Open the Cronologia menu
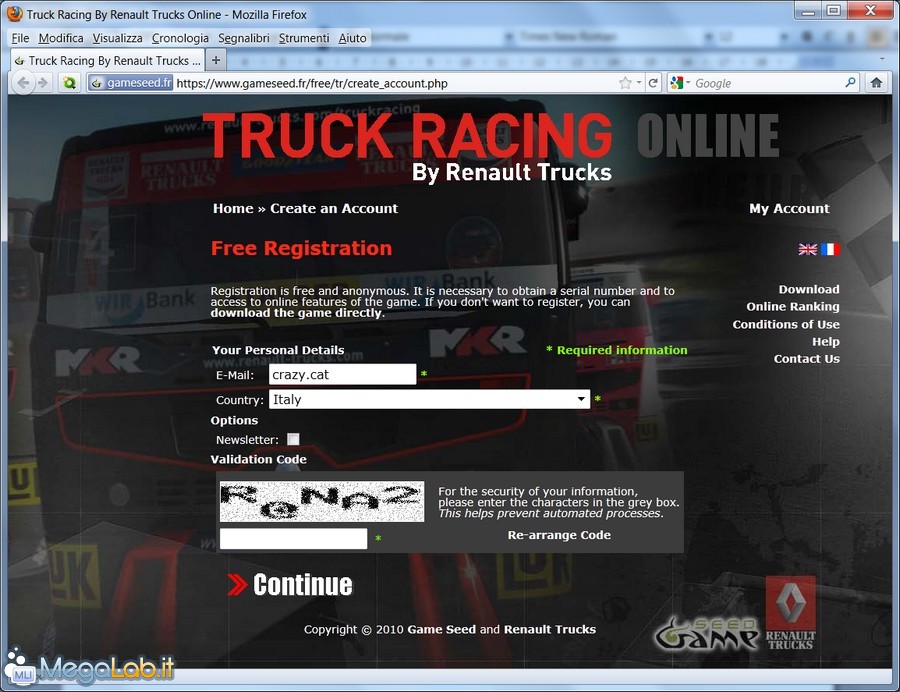The image size is (900, 692). tap(180, 38)
